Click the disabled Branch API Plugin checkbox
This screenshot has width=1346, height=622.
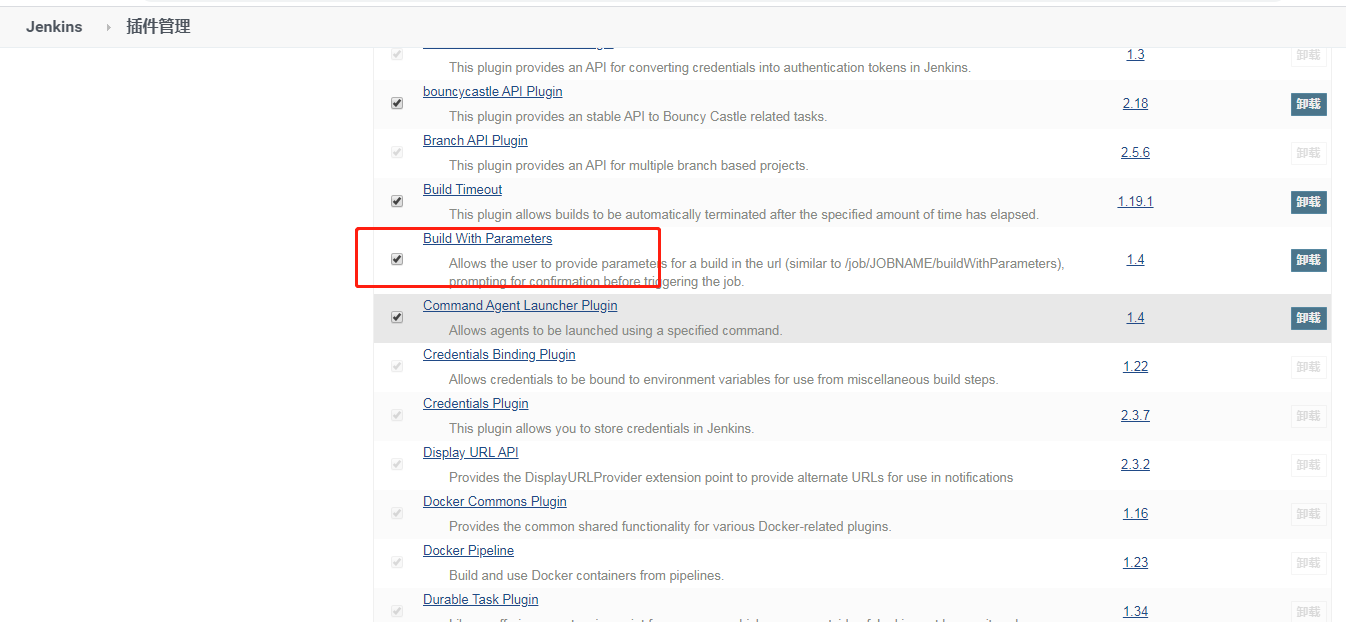click(x=397, y=152)
